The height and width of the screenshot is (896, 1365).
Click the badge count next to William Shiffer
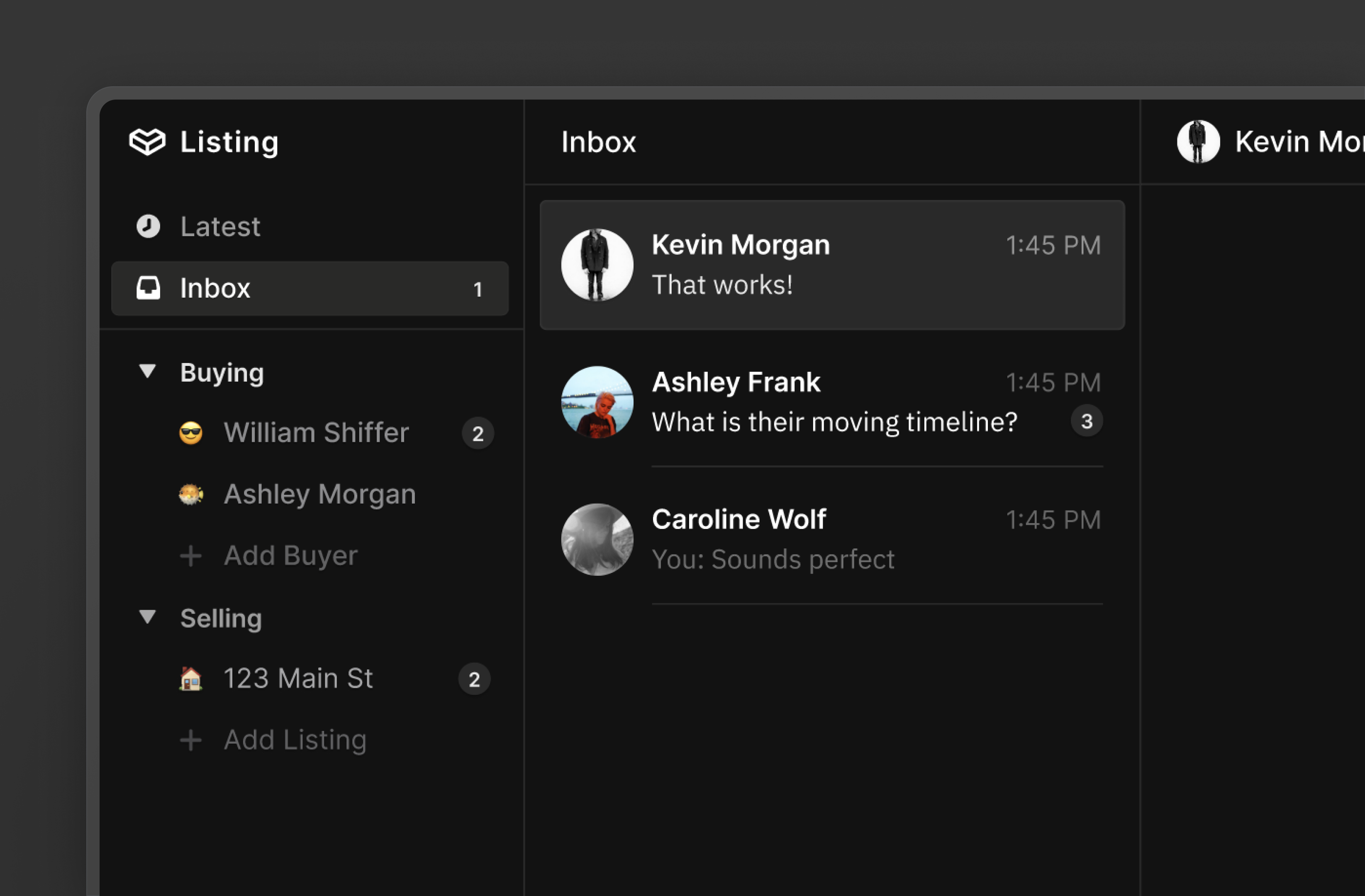478,433
